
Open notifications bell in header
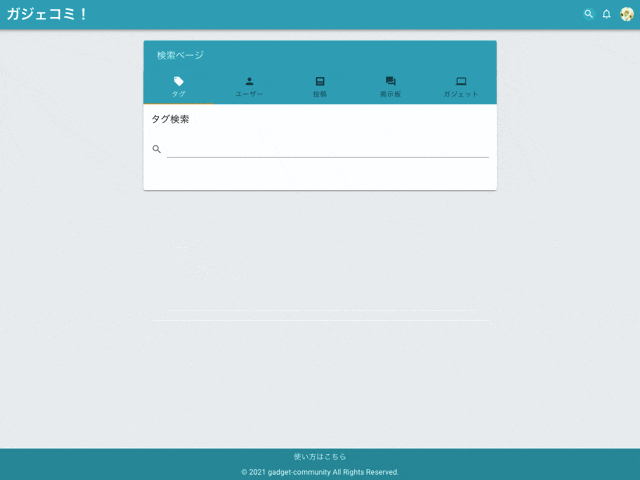click(x=607, y=14)
